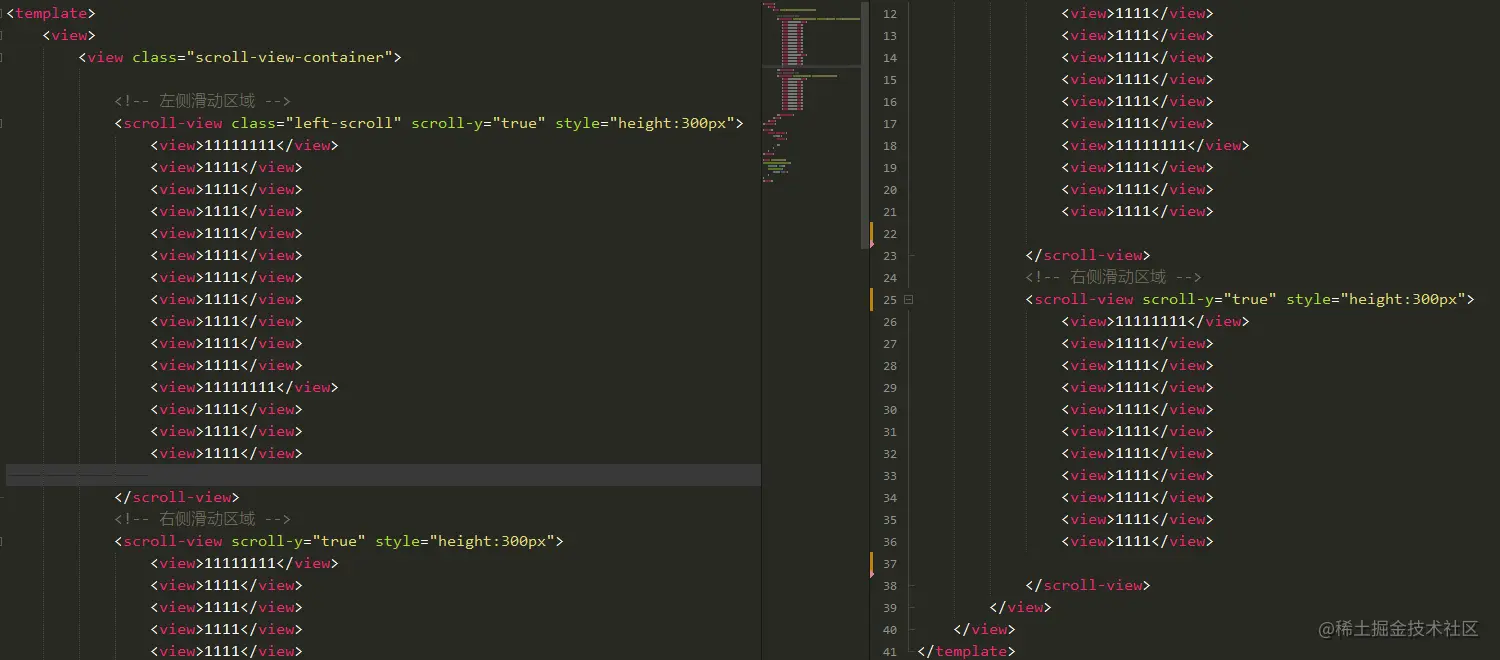Click the </scroll-view> tag on line 38
This screenshot has height=660, width=1500.
1088,585
